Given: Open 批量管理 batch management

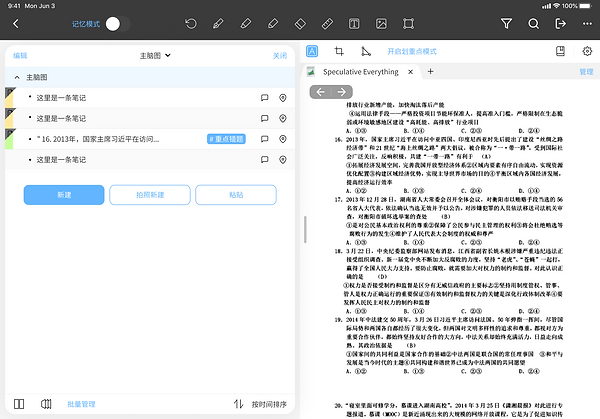Looking at the screenshot, I should click(81, 404).
